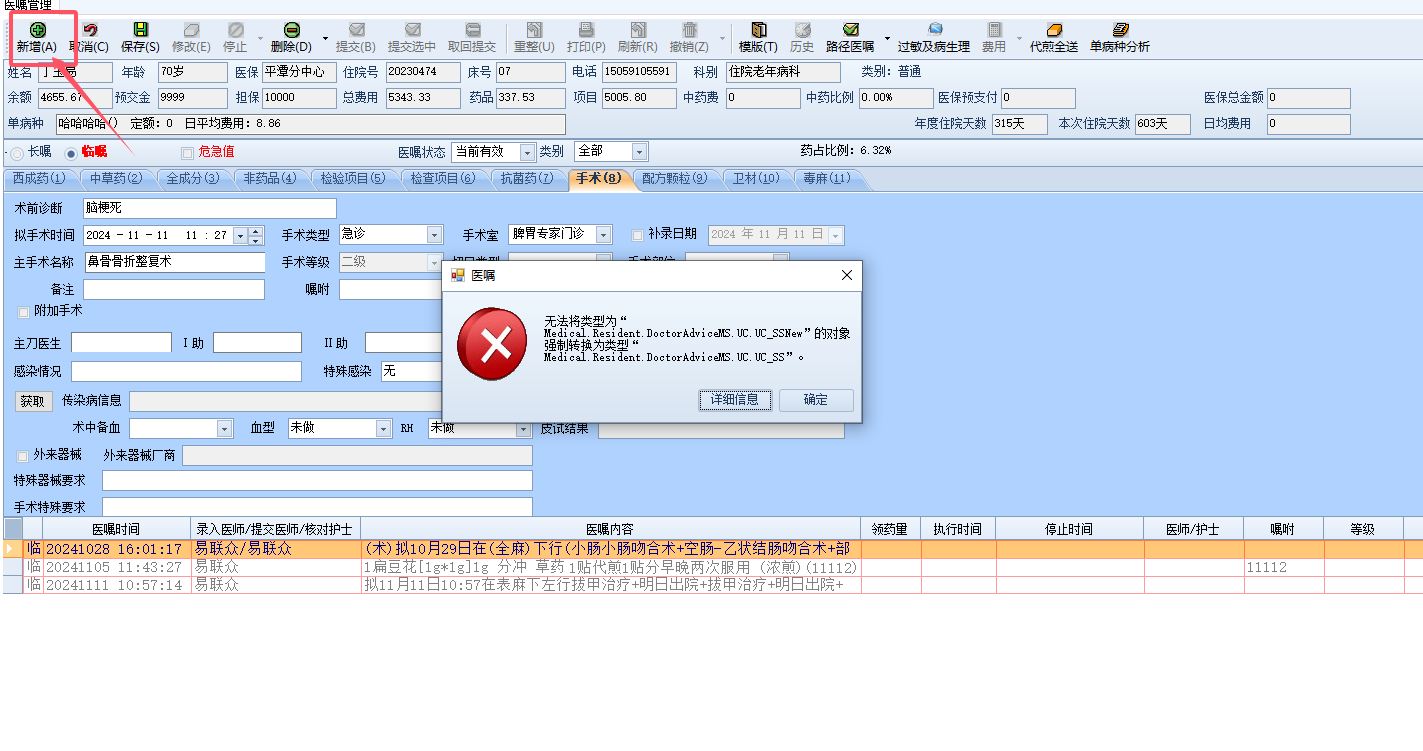The height and width of the screenshot is (751, 1423).
Task: Select the 检查项目(6) tab
Action: tap(442, 179)
